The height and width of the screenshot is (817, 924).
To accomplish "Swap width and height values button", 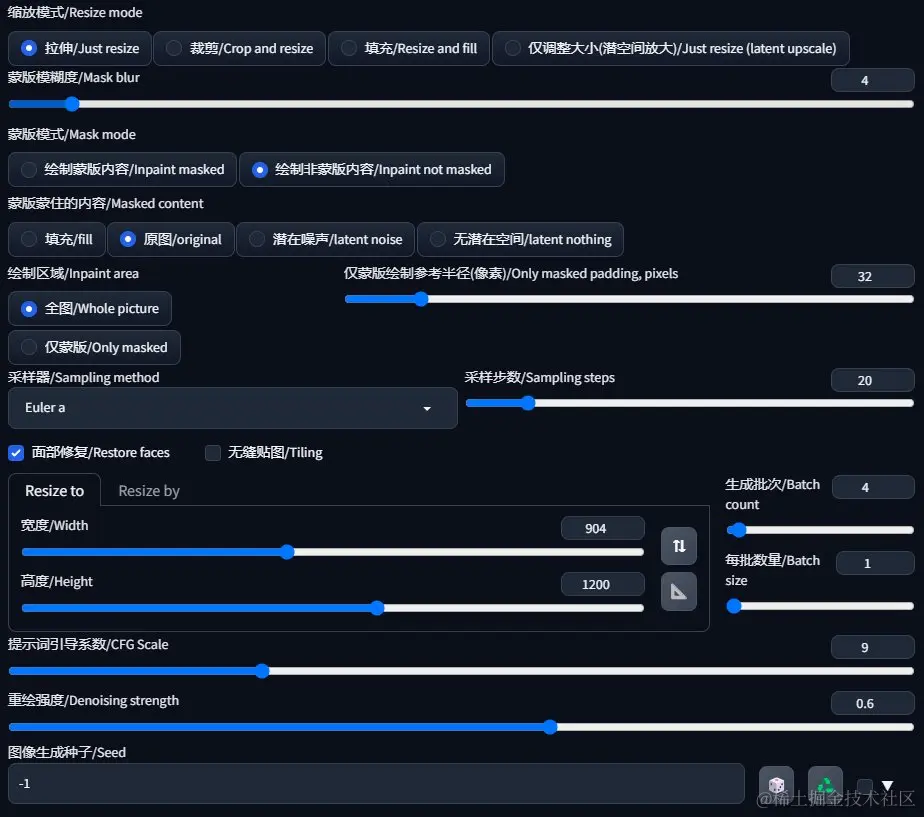I will coord(679,546).
